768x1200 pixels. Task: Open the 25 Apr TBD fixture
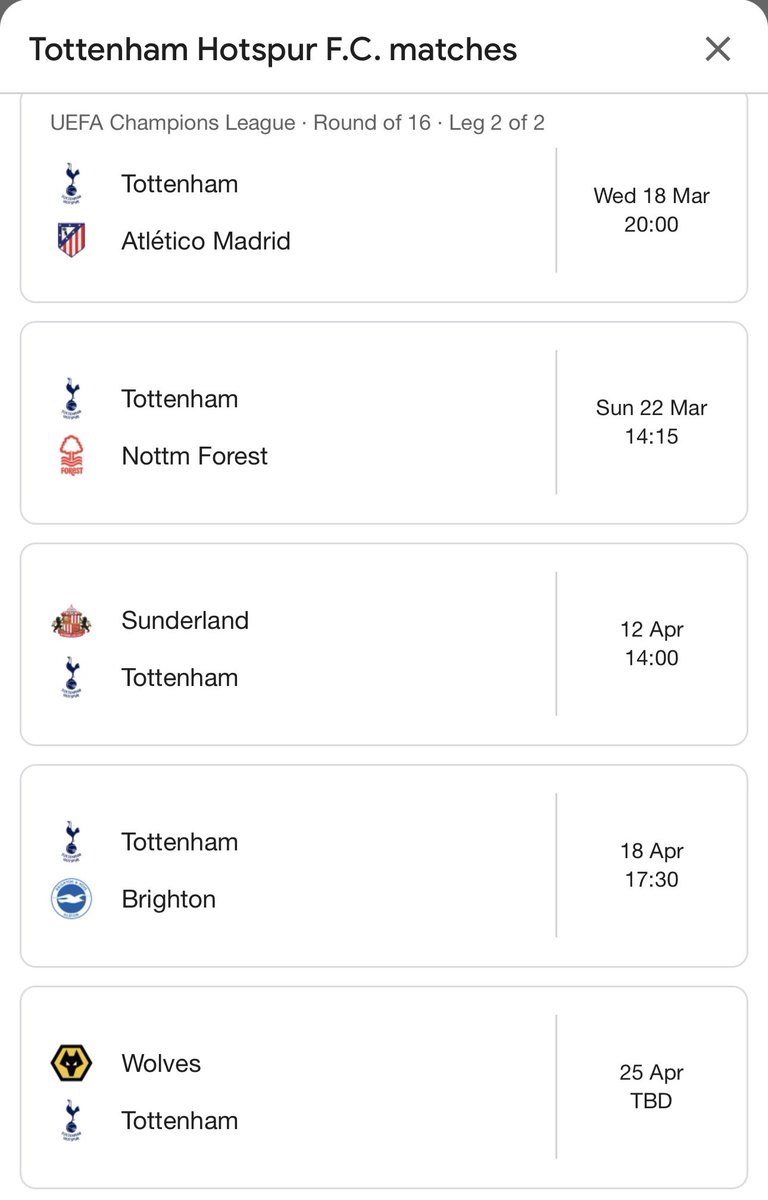[x=384, y=1088]
